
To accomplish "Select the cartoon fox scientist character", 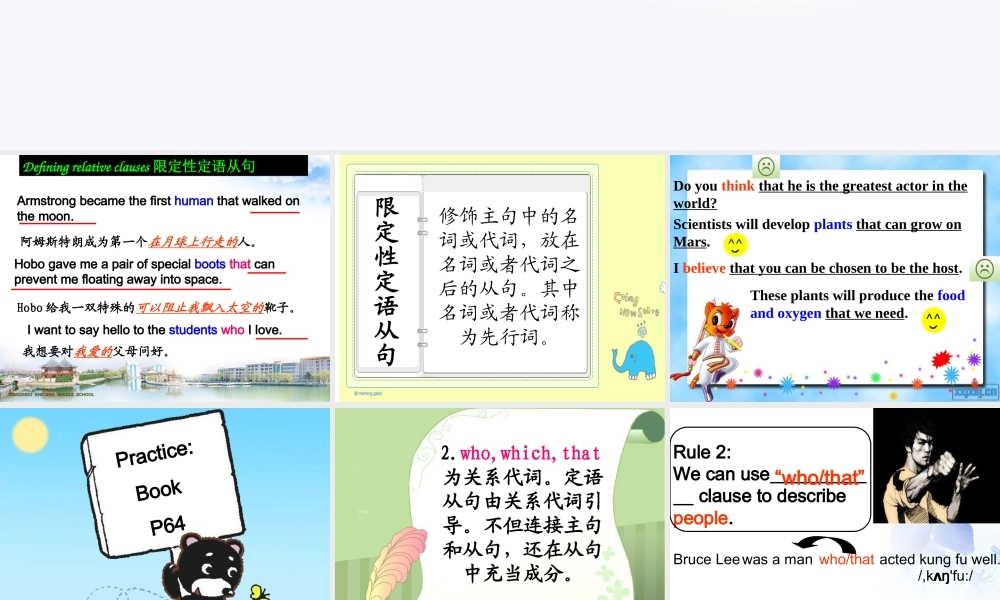I will pyautogui.click(x=712, y=340).
